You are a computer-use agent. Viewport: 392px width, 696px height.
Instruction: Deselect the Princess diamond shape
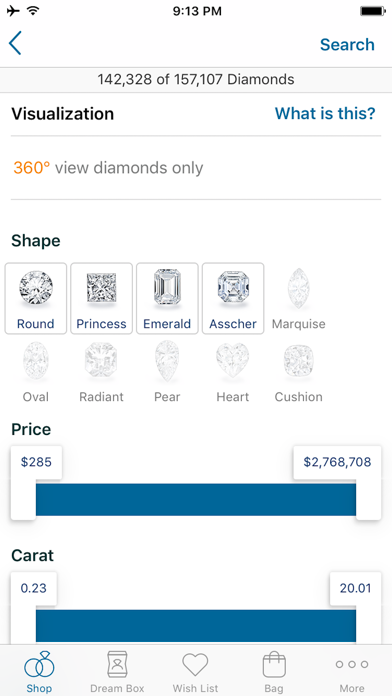point(102,298)
